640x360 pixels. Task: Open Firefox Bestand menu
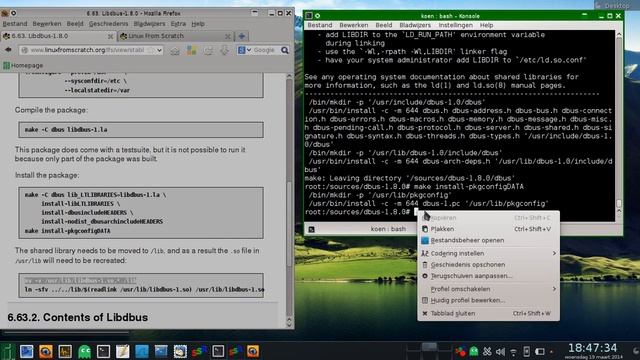tap(15, 24)
